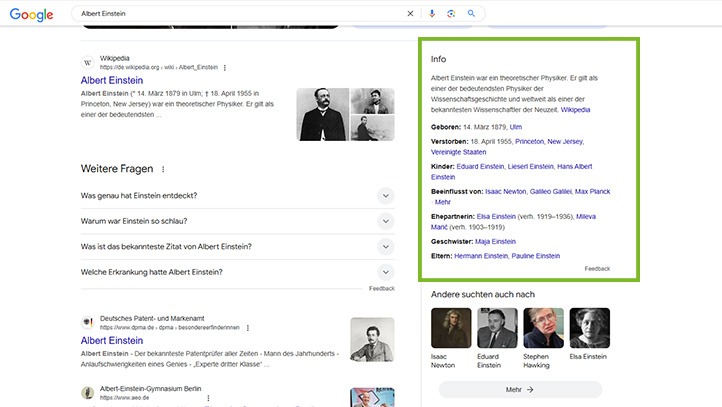Open Ulm birthplace link
722x407 pixels.
pyautogui.click(x=516, y=127)
